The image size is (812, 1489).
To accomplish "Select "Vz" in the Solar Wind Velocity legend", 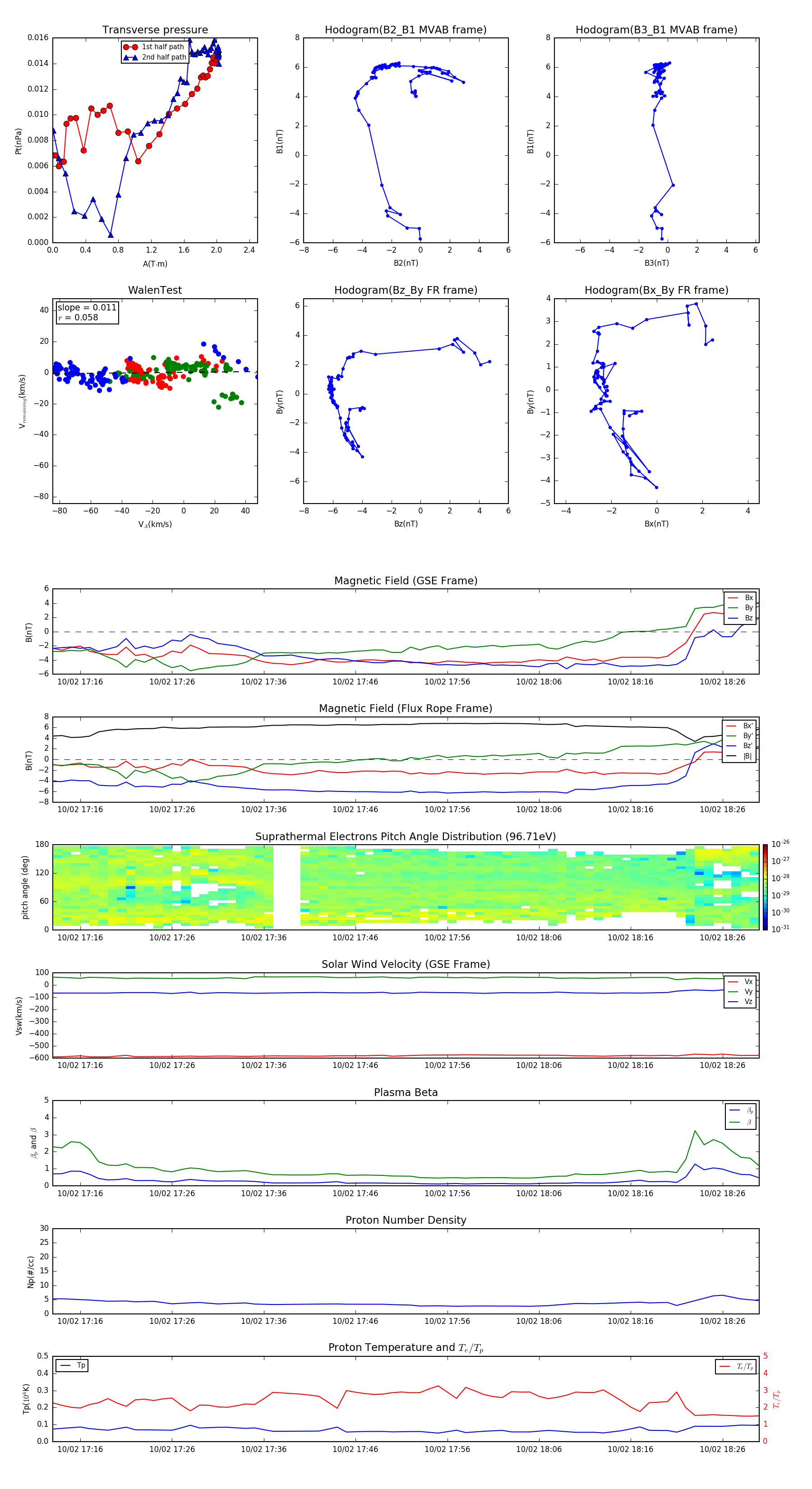I will [x=740, y=1002].
